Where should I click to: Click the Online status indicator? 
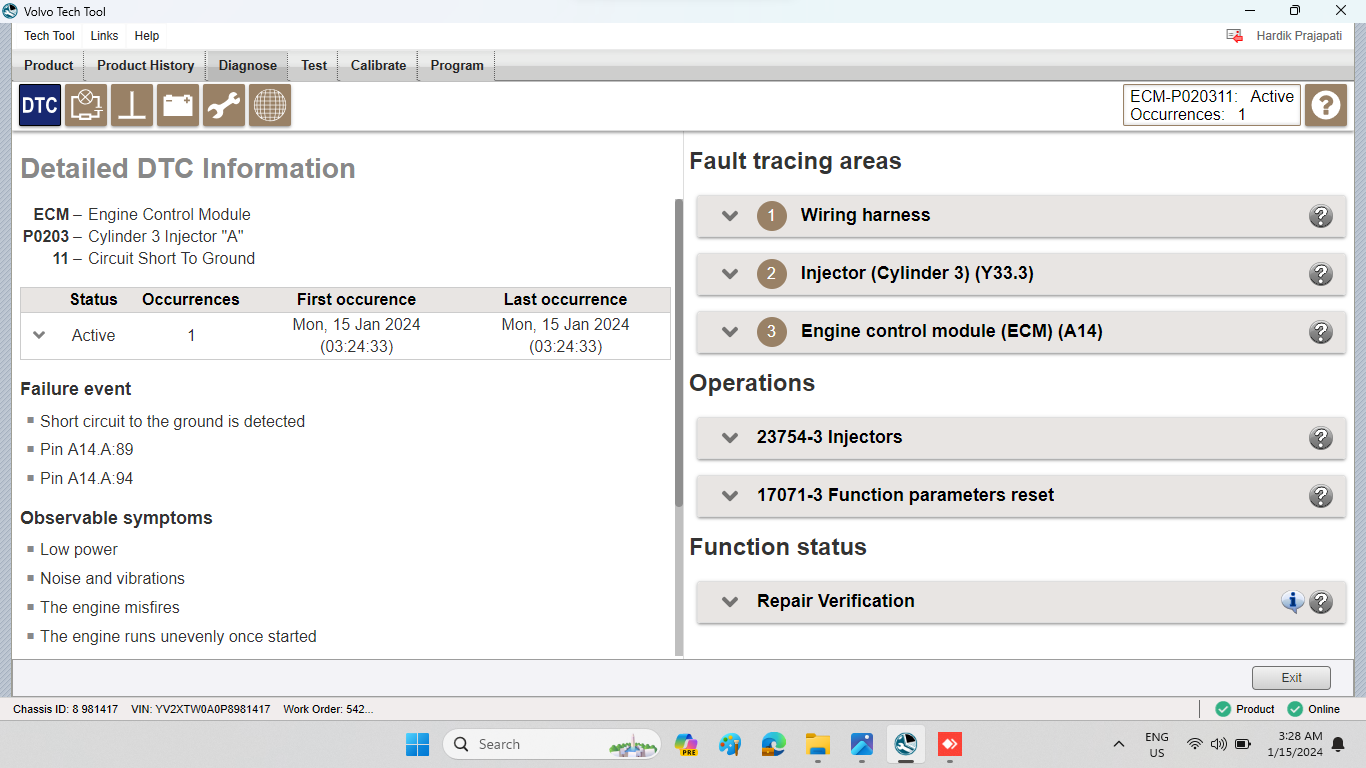(1314, 709)
